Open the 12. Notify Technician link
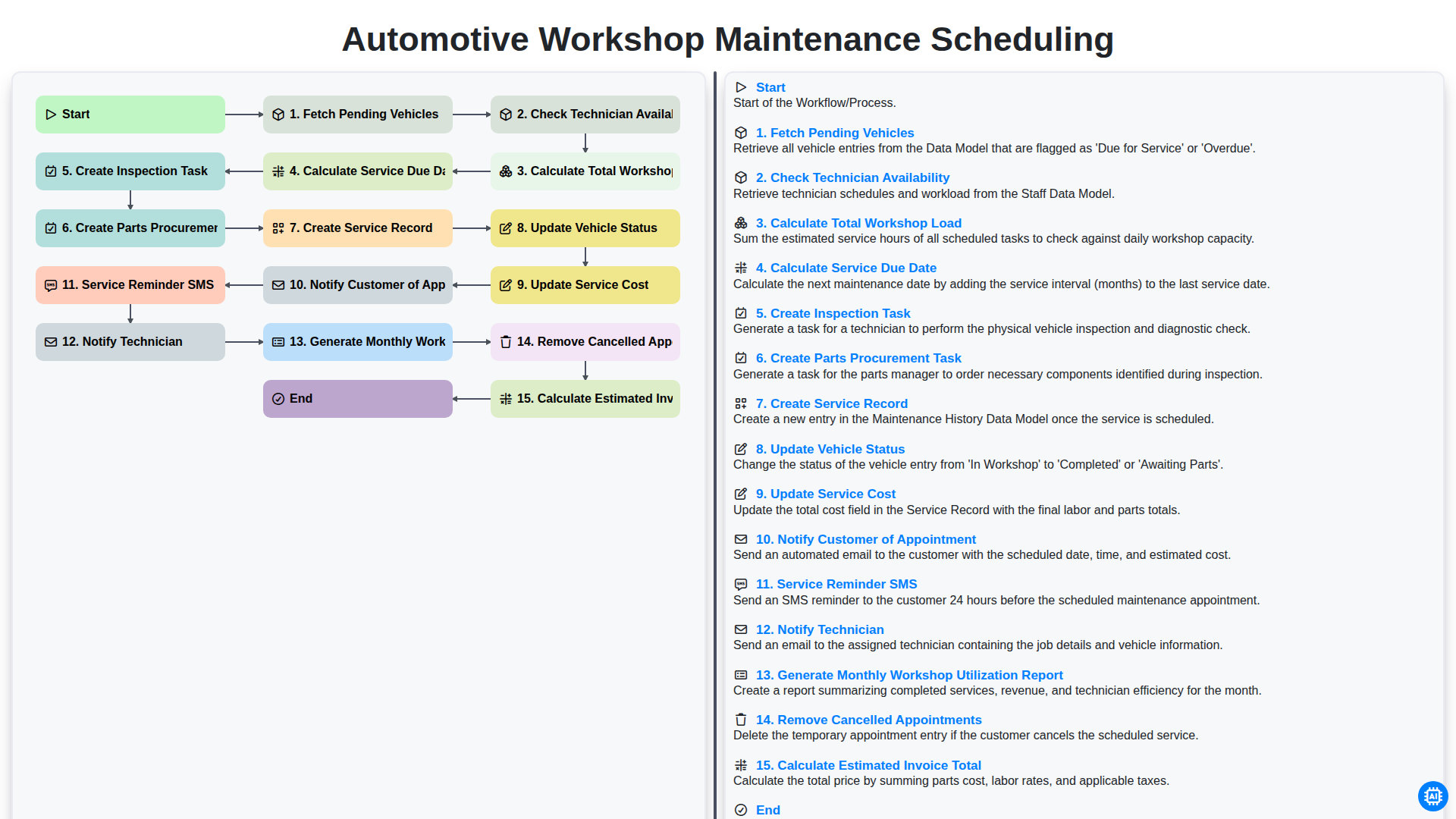This screenshot has height=819, width=1456. pos(820,629)
